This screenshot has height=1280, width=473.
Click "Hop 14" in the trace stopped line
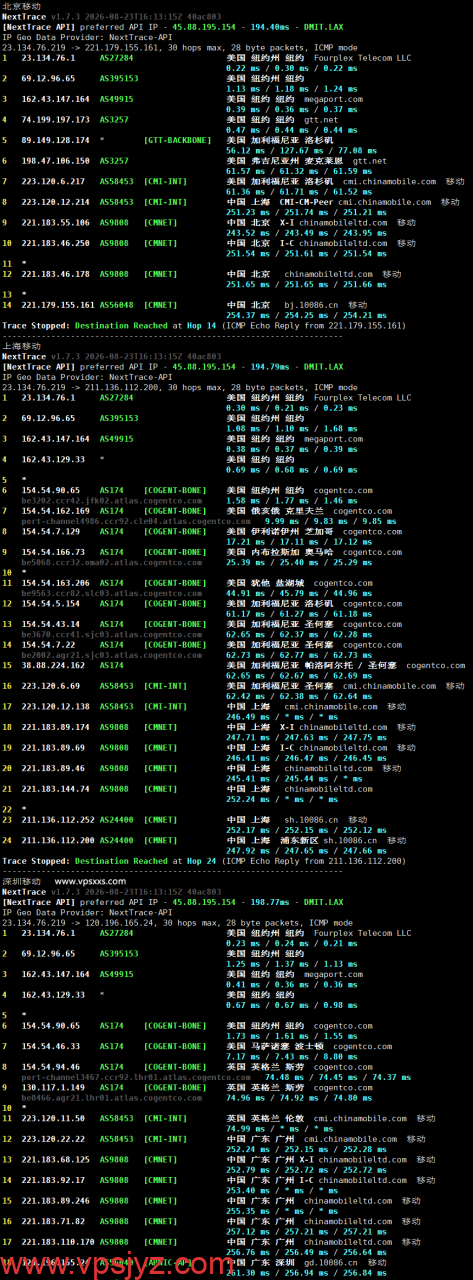click(200, 326)
